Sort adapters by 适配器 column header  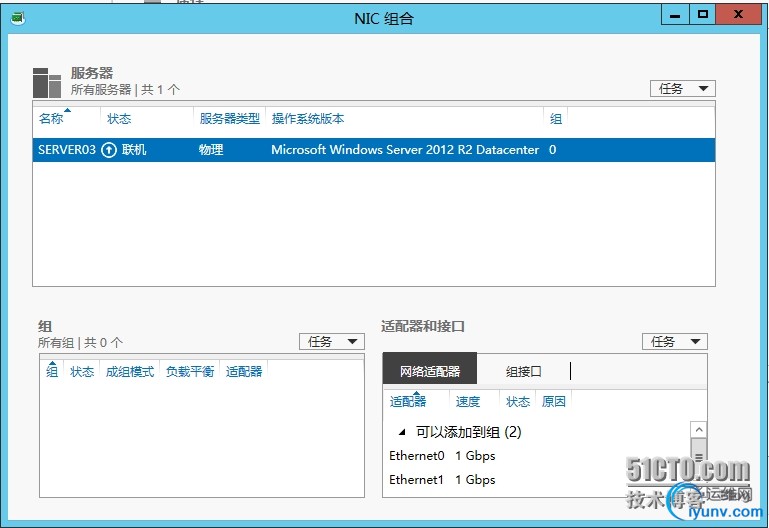coord(408,402)
